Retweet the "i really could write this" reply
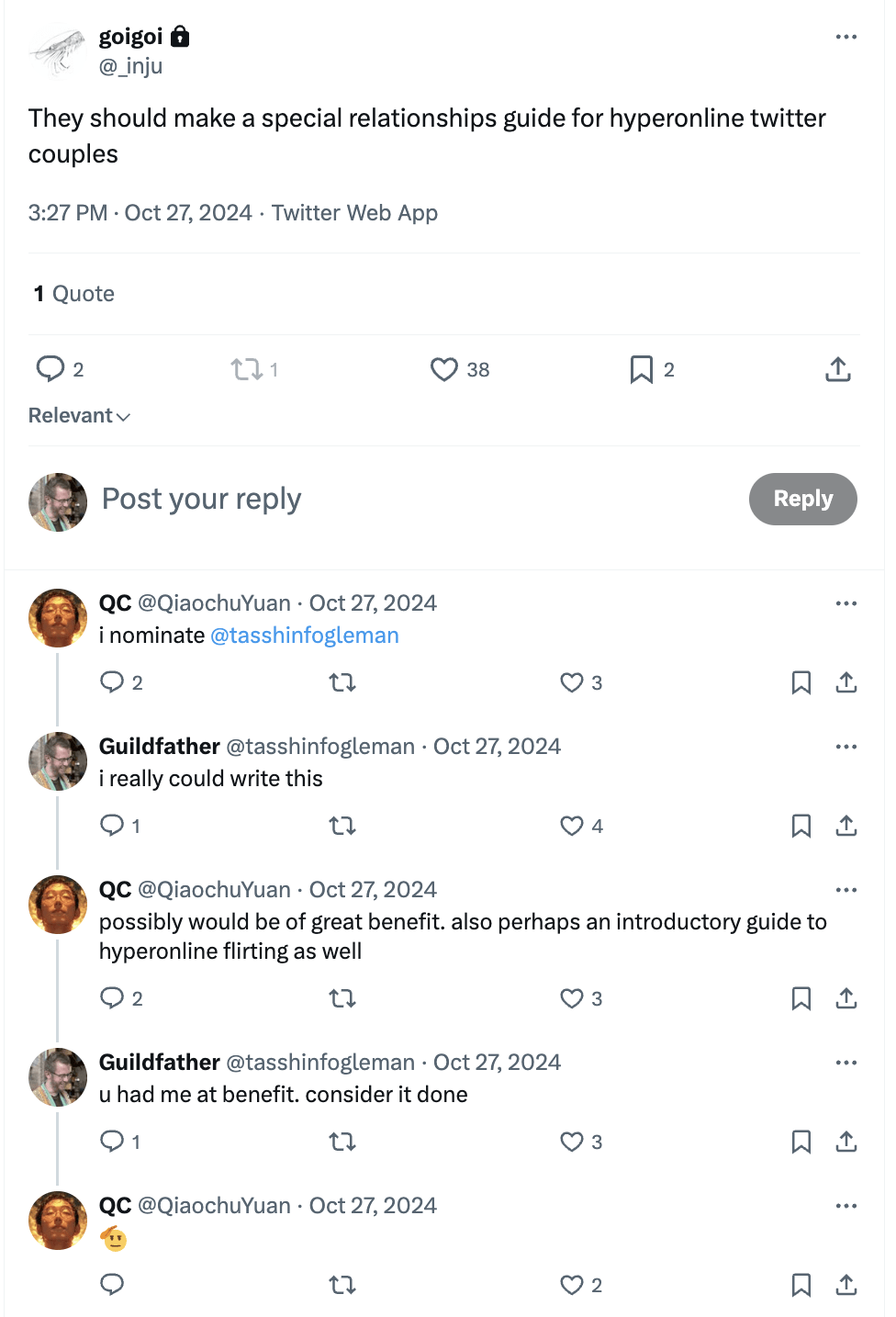The width and height of the screenshot is (896, 1317). pos(342,826)
